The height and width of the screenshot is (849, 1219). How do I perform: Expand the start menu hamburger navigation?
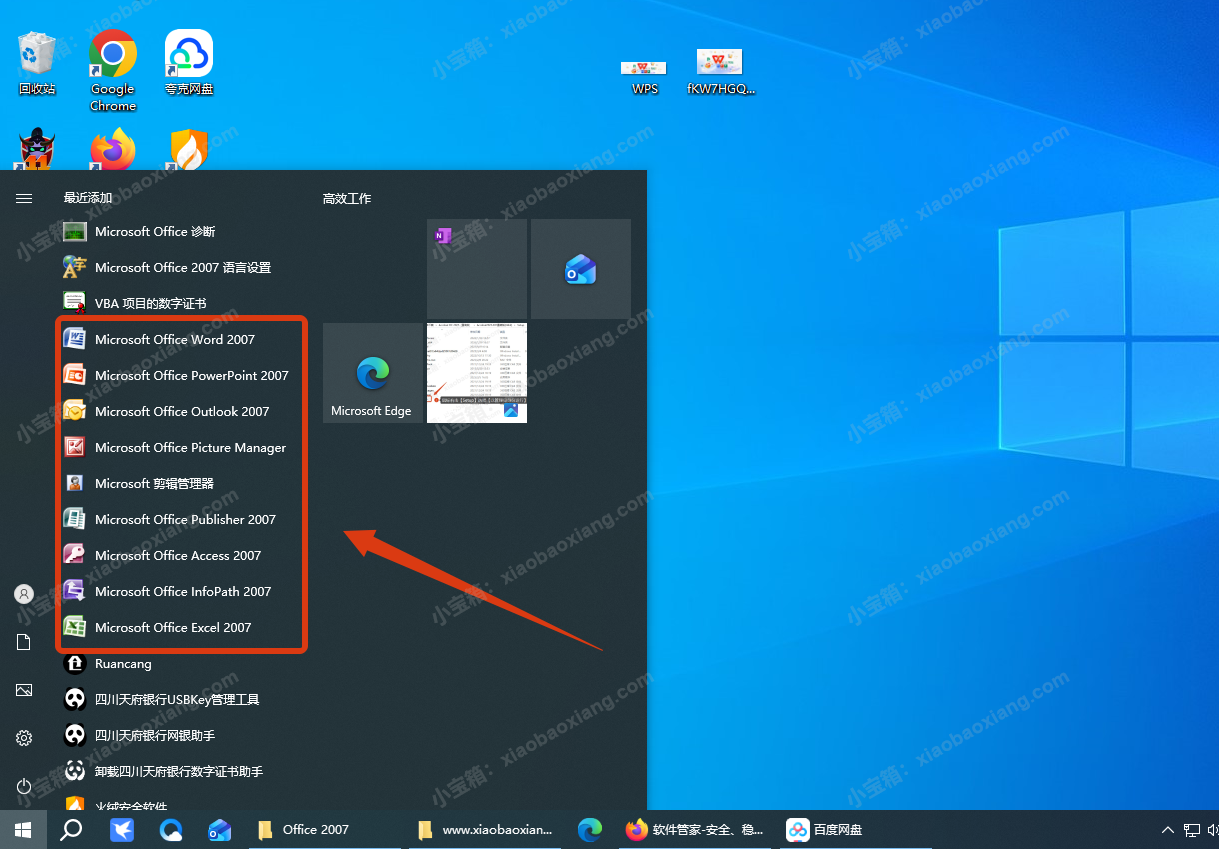pyautogui.click(x=24, y=199)
